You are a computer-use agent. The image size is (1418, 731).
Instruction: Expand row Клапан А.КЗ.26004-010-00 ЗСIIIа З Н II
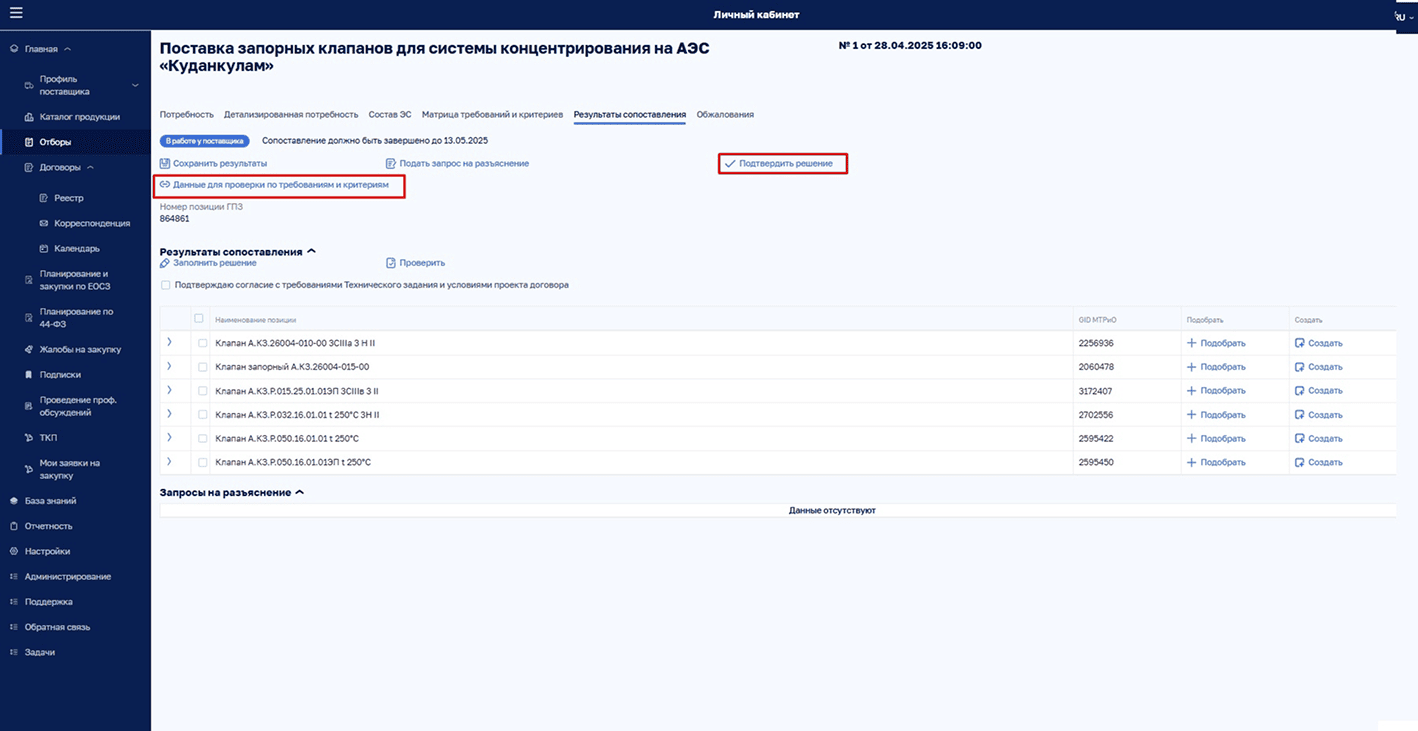click(x=169, y=342)
